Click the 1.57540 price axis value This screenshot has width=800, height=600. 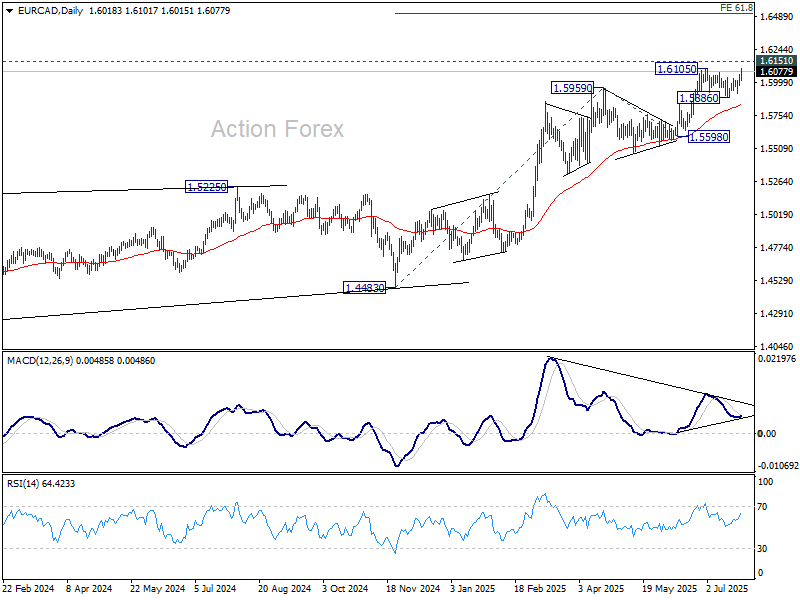click(777, 116)
